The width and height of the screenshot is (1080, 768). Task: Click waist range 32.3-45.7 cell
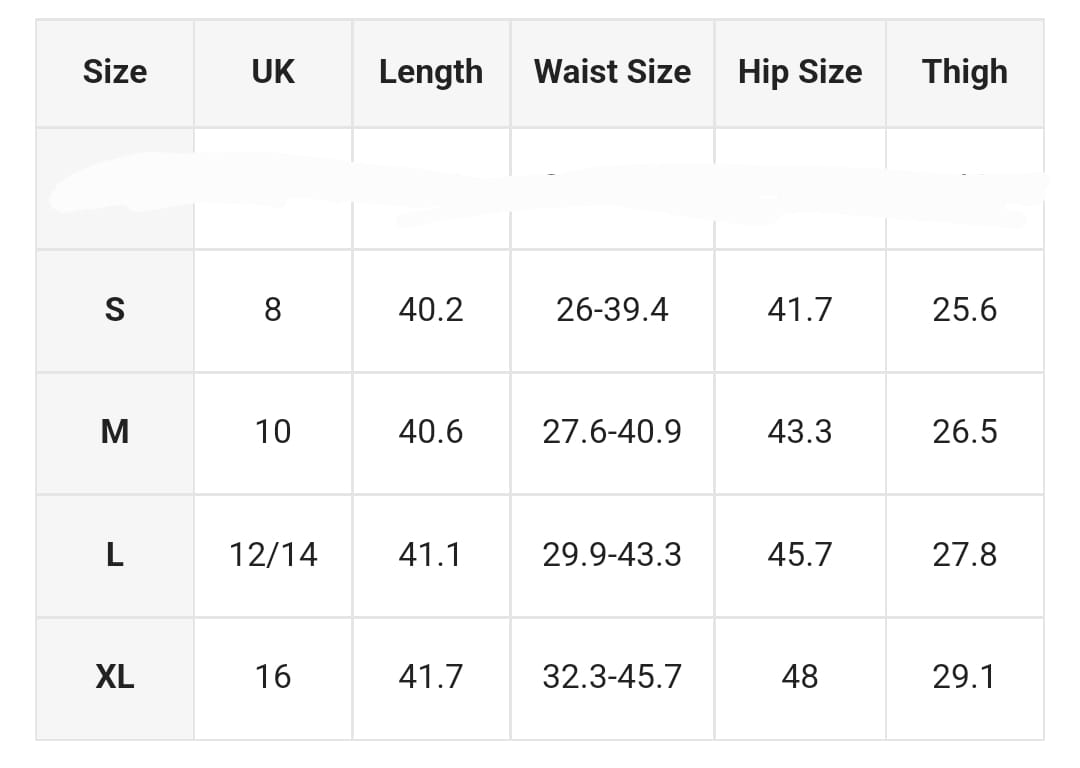(612, 678)
